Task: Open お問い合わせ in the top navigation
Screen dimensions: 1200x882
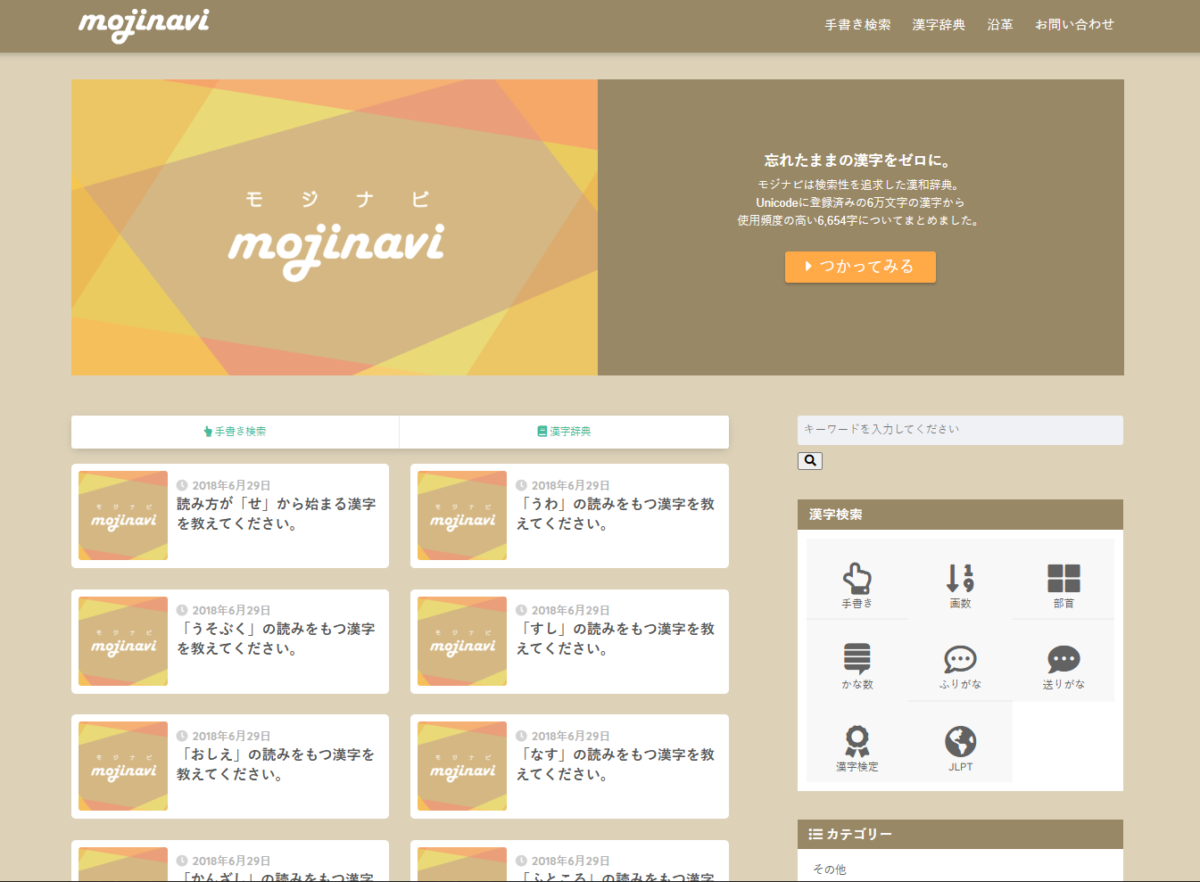Action: click(1074, 24)
